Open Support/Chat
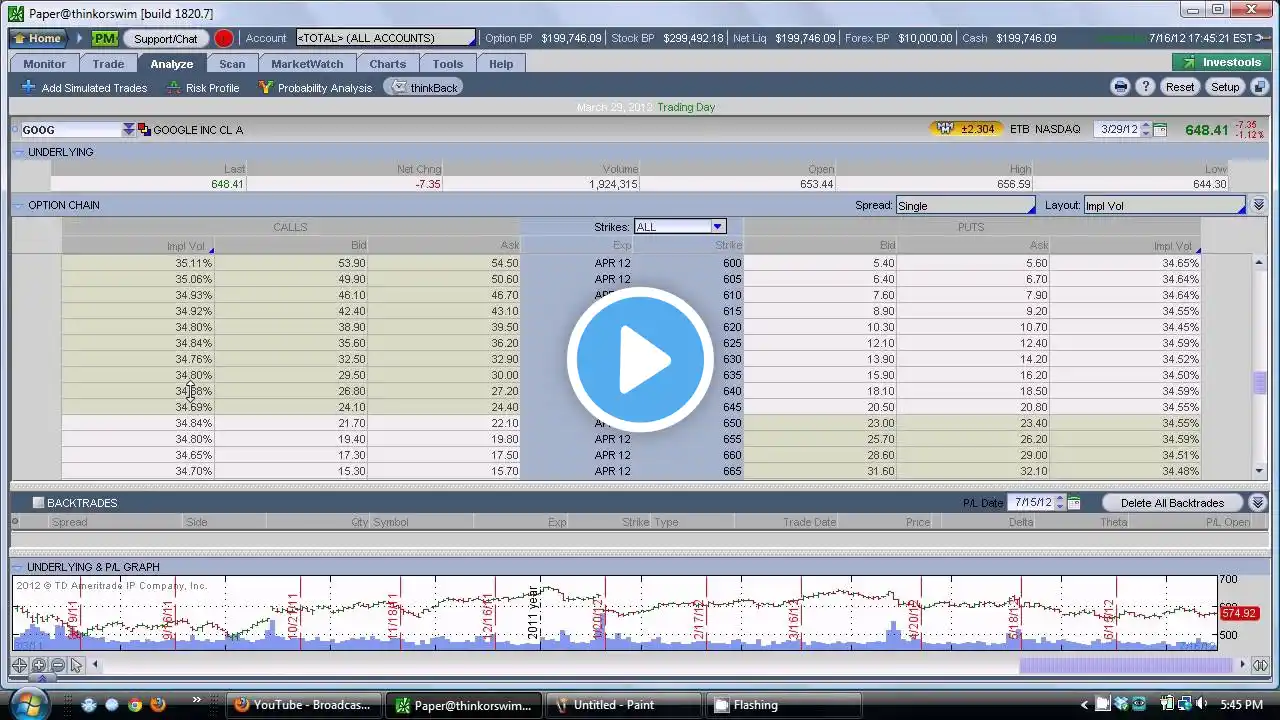The width and height of the screenshot is (1280, 720). coord(166,38)
